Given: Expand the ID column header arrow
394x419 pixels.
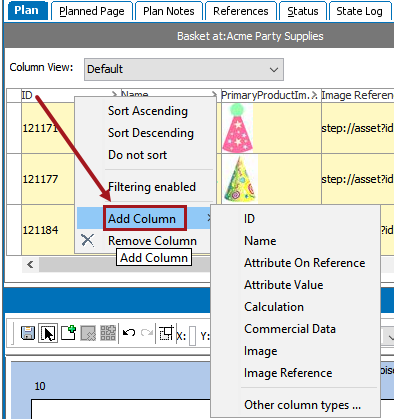Looking at the screenshot, I should click(115, 95).
